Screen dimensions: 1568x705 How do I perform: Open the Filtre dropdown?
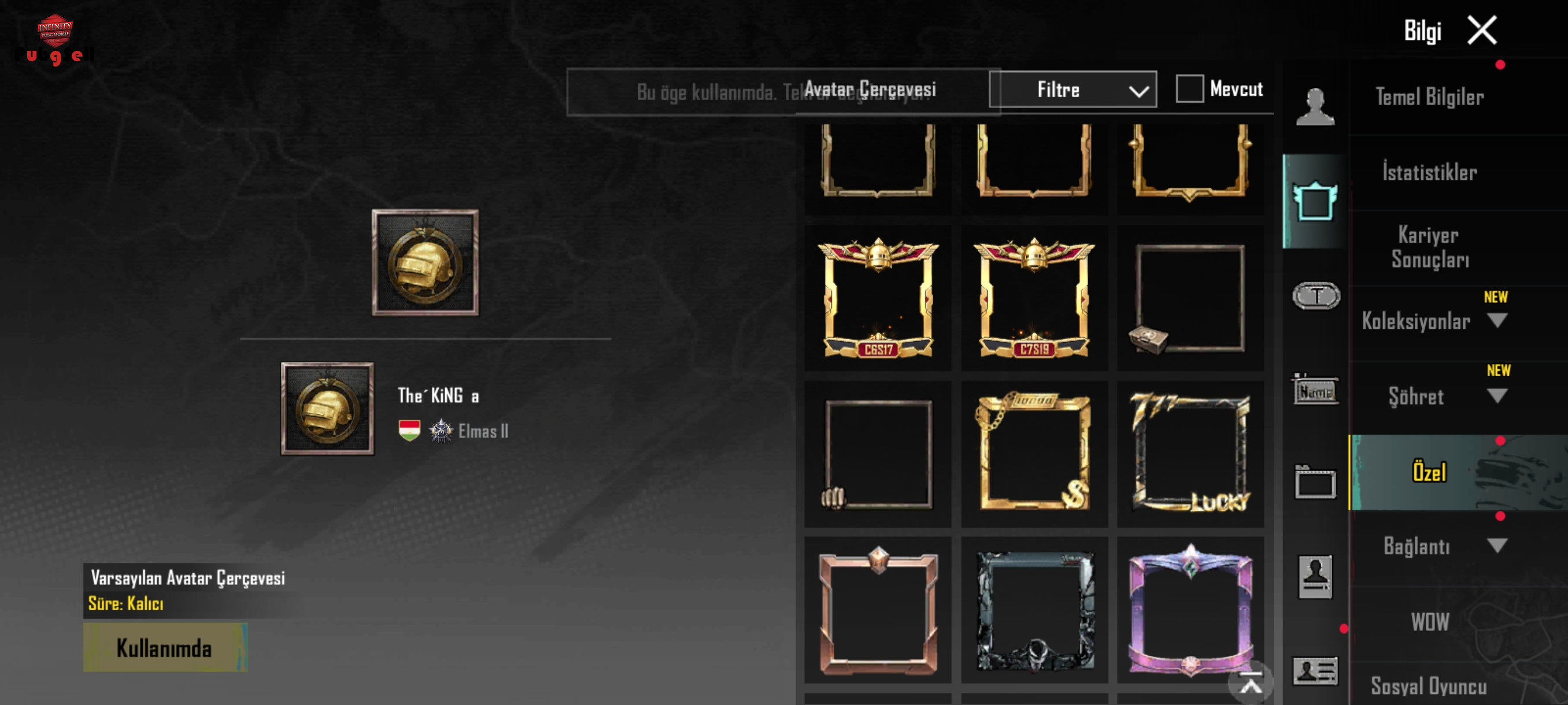[1073, 90]
